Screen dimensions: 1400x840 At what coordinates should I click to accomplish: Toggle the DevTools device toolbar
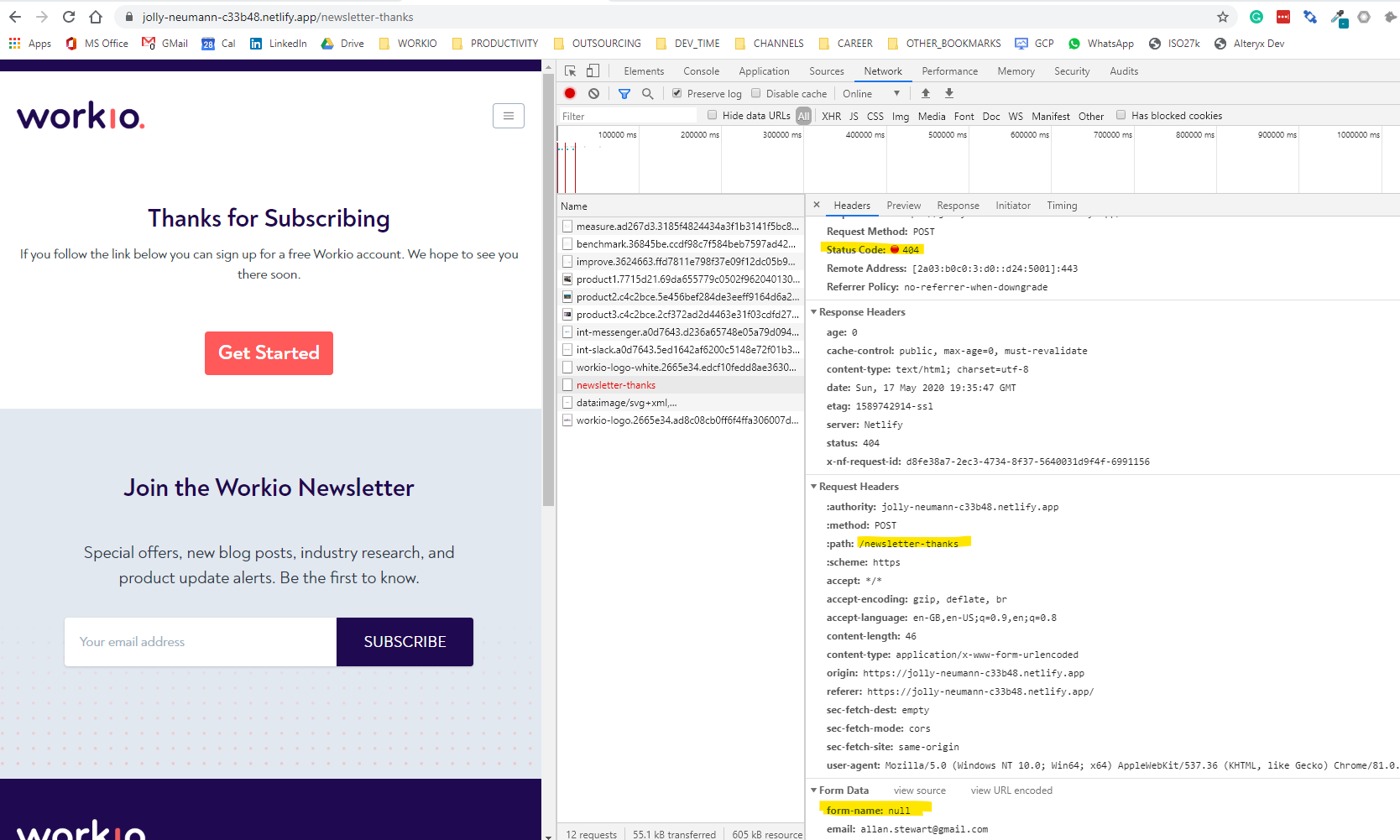593,71
